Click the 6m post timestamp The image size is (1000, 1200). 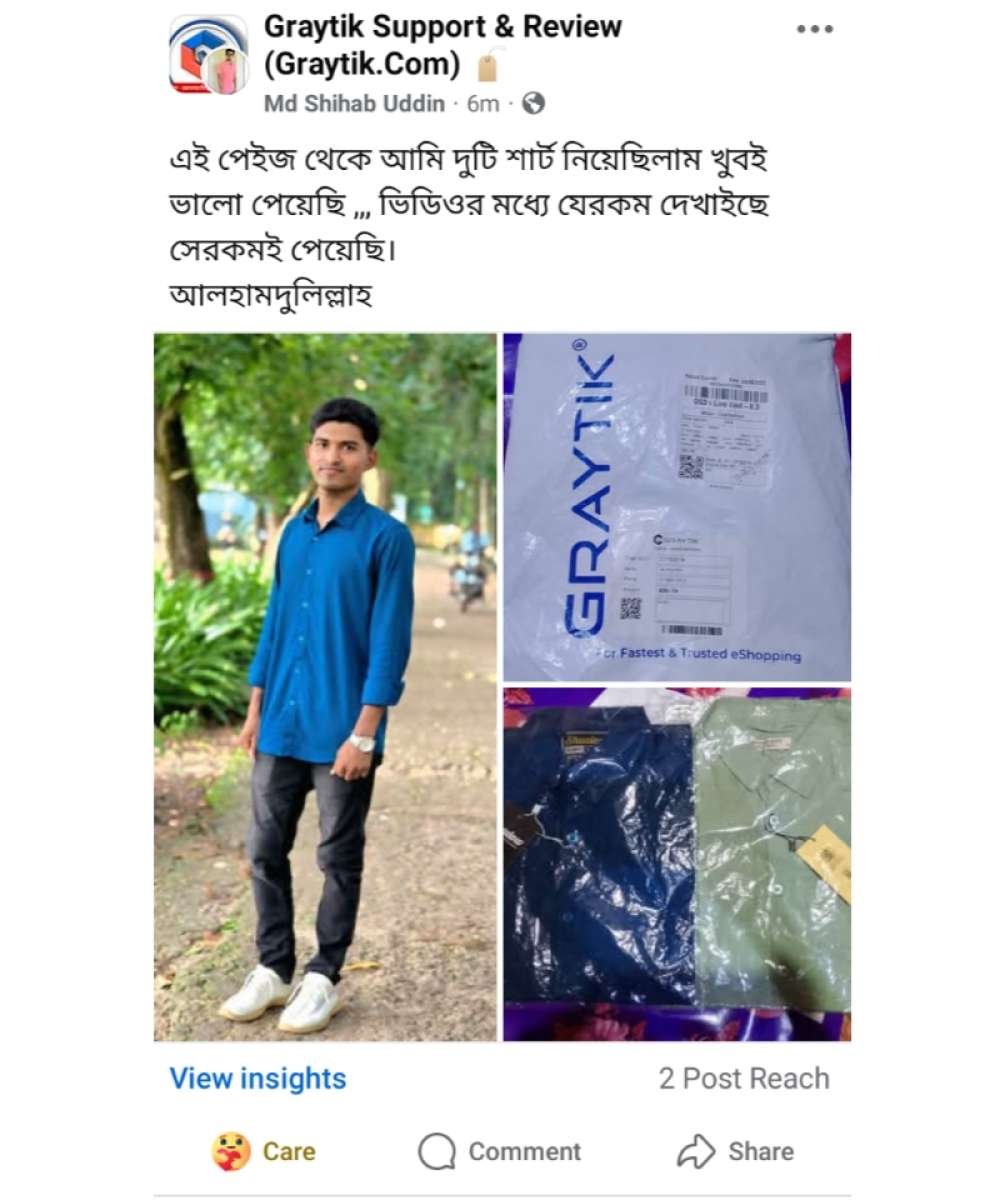483,103
